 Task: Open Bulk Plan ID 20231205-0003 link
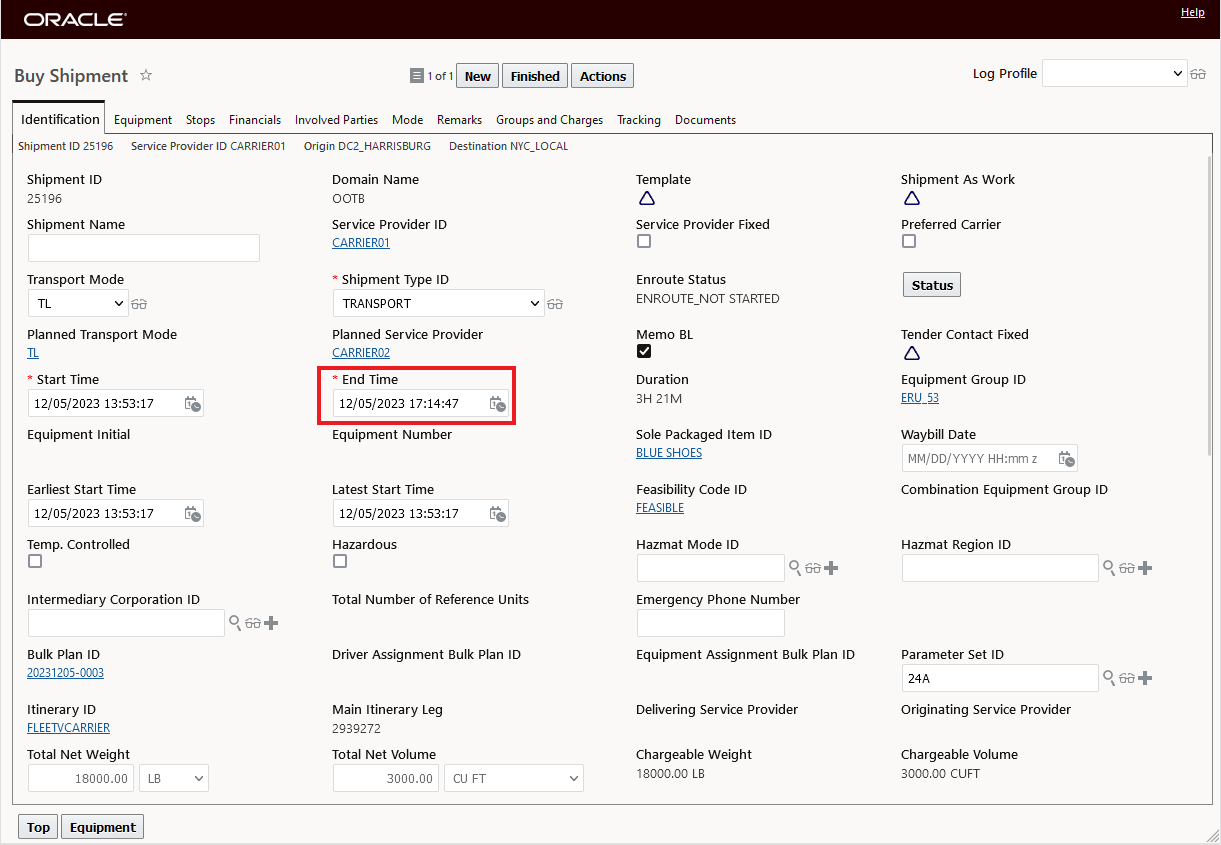pos(65,673)
